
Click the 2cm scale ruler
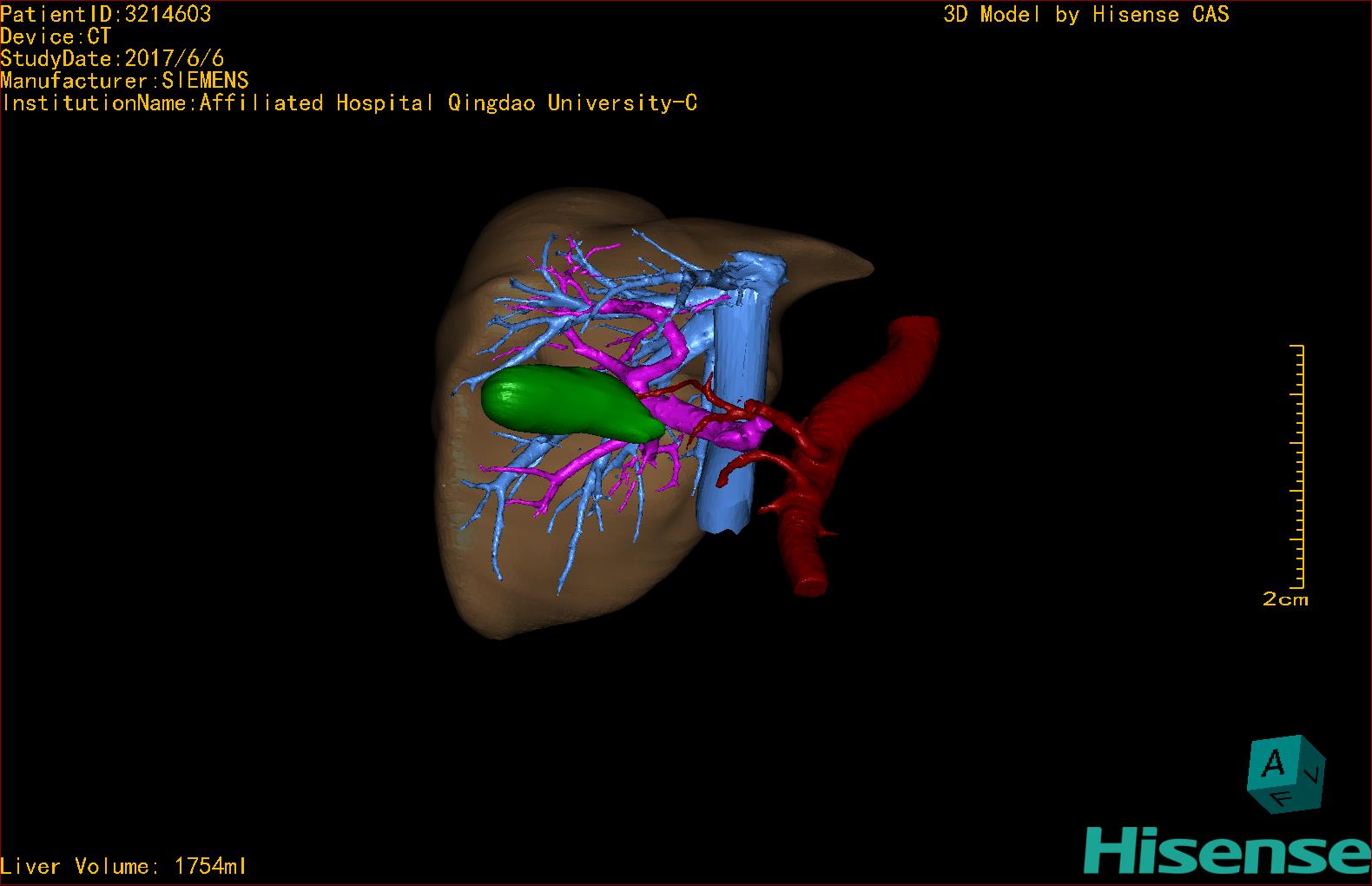click(x=1296, y=466)
